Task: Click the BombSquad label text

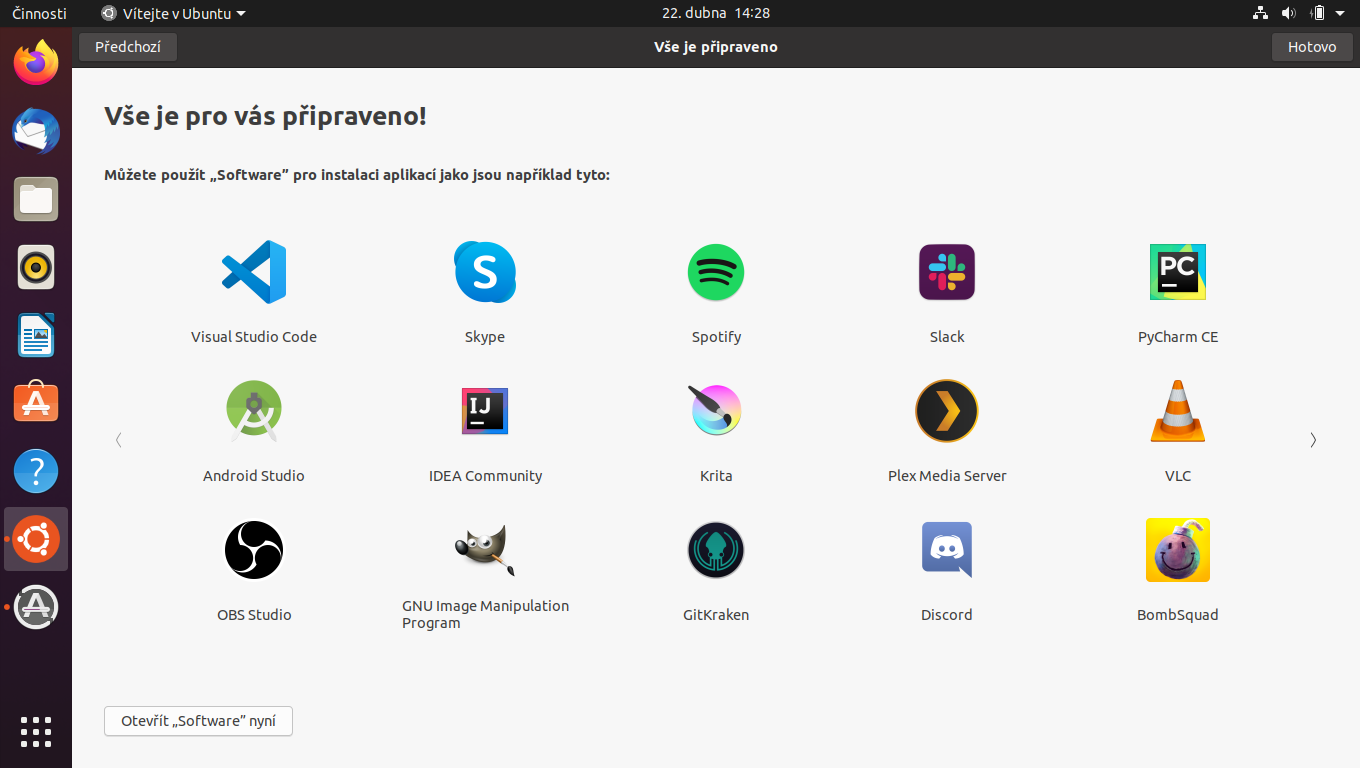Action: pyautogui.click(x=1178, y=615)
